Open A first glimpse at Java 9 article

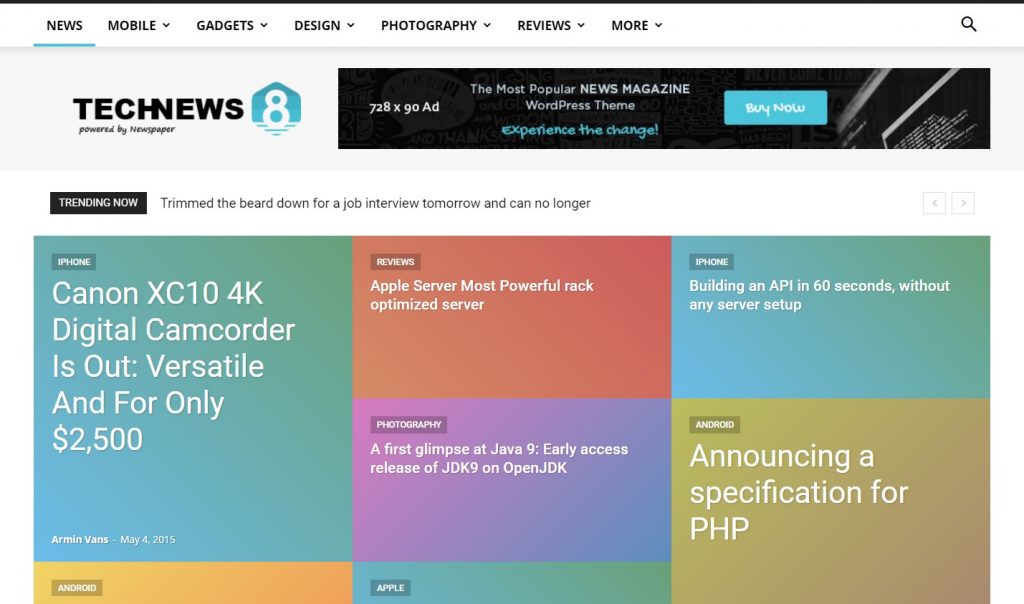(499, 458)
